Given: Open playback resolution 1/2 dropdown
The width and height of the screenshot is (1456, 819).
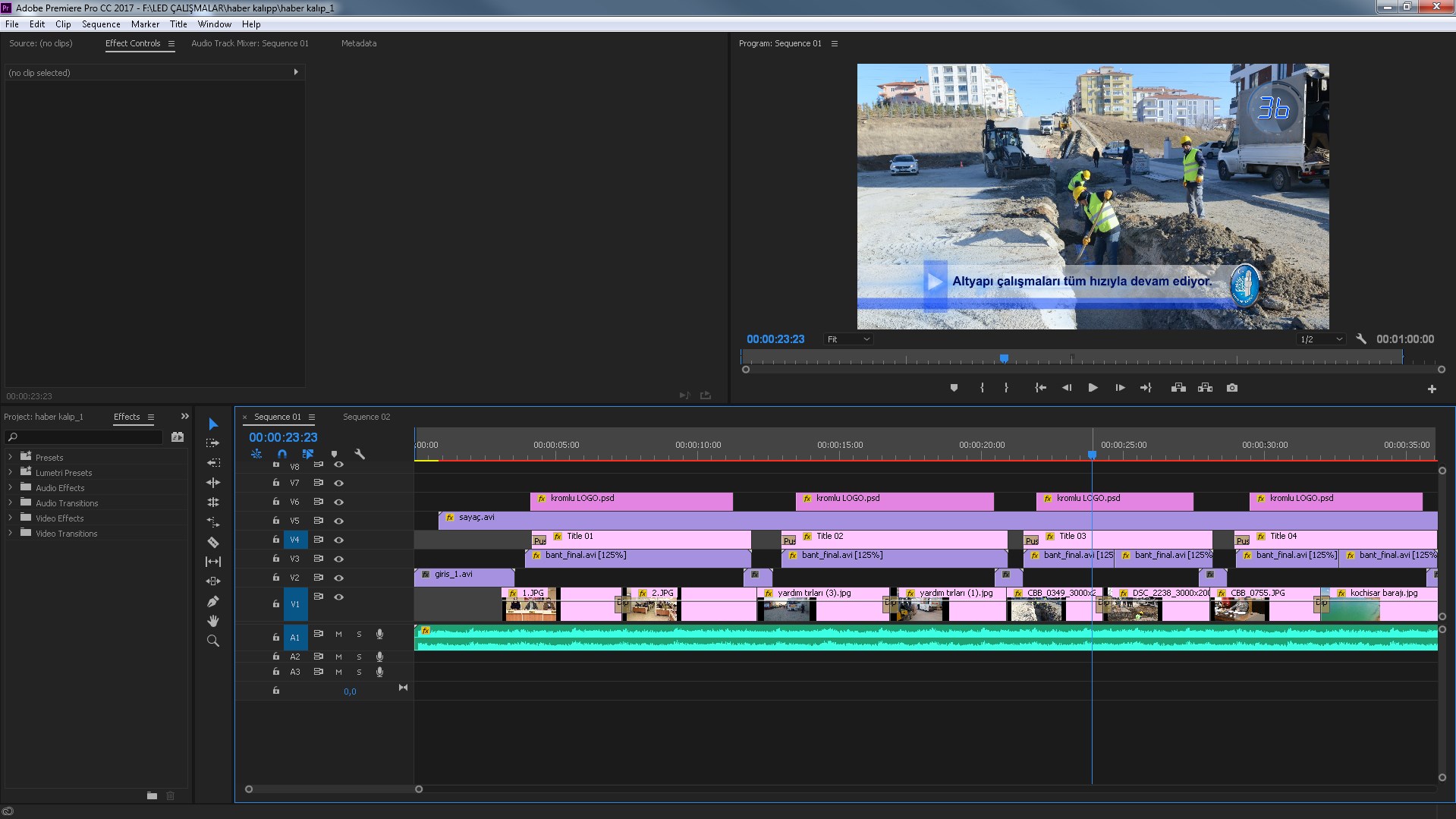Looking at the screenshot, I should click(1320, 339).
